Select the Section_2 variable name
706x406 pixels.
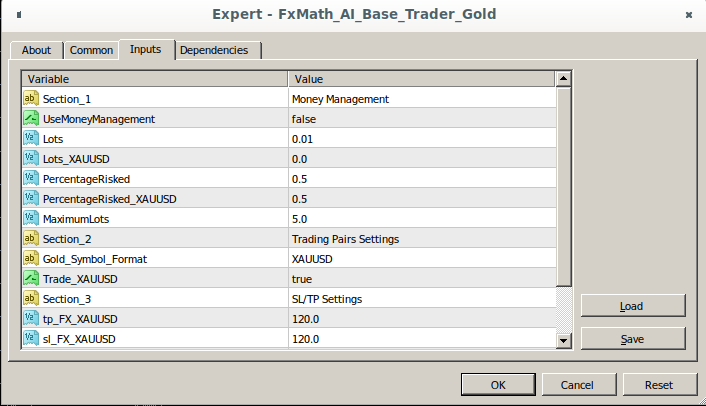pos(67,239)
